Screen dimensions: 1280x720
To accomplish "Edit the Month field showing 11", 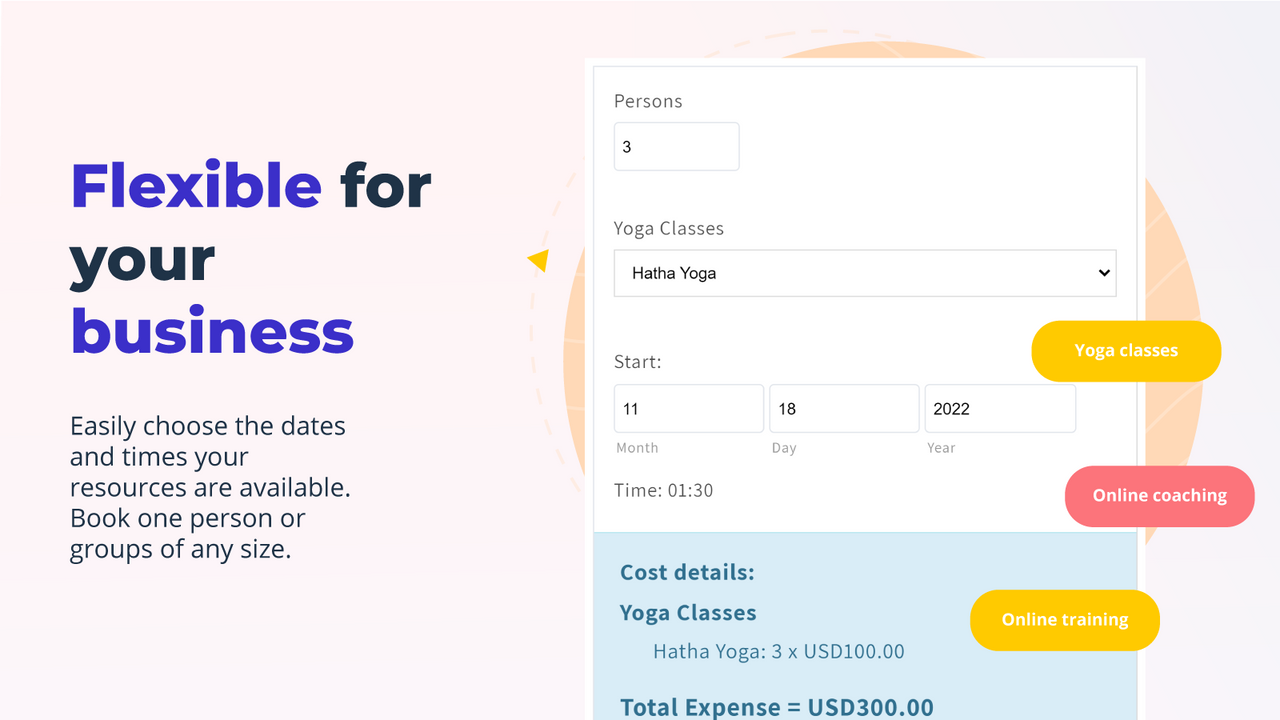I will pyautogui.click(x=688, y=408).
